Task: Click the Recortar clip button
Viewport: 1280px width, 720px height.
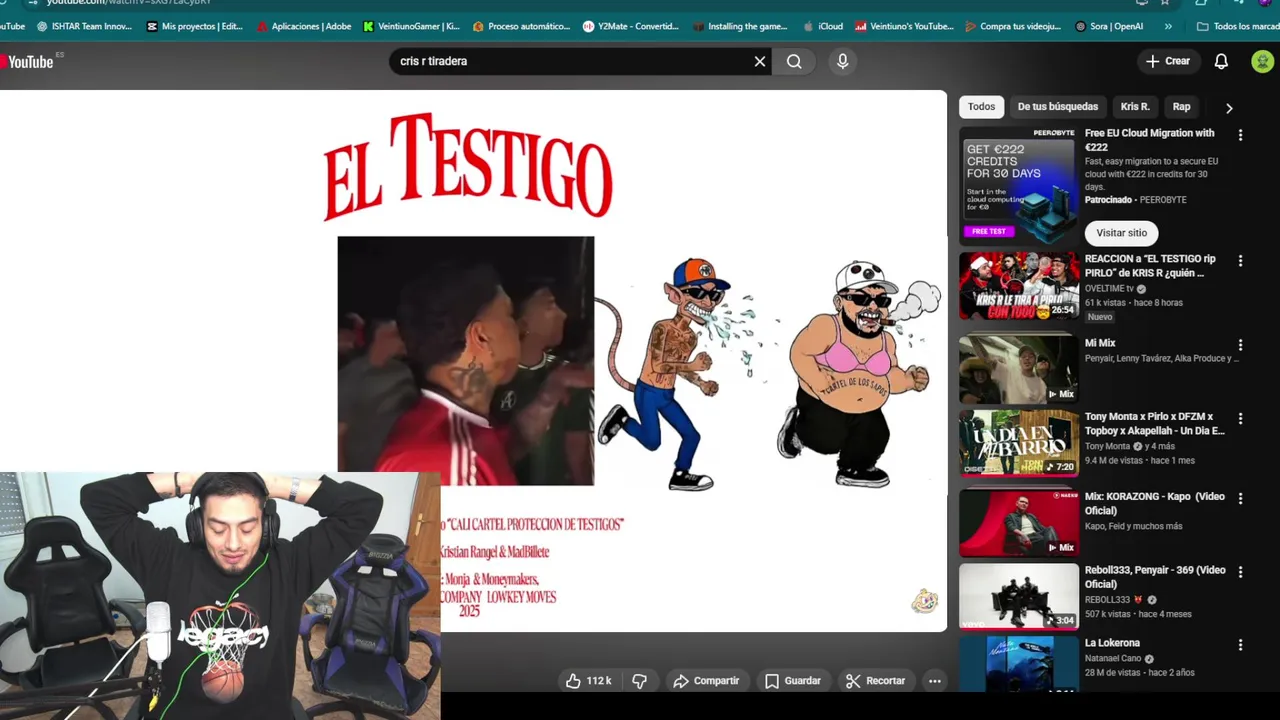Action: click(x=875, y=681)
